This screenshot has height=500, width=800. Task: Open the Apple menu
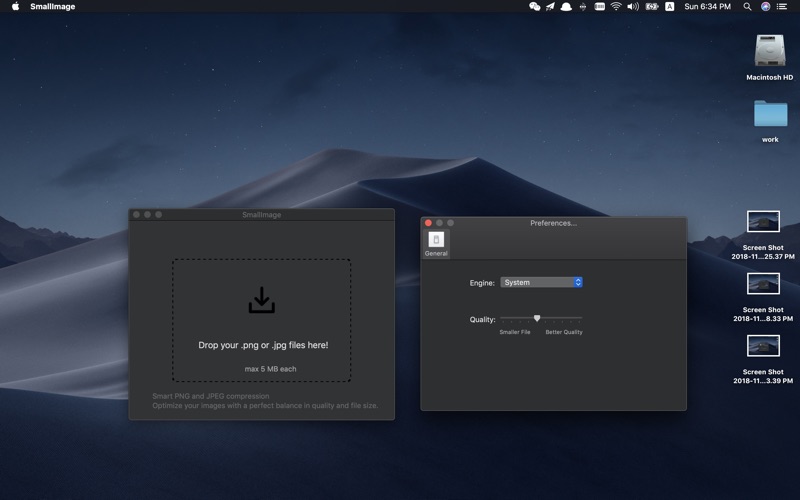[15, 7]
